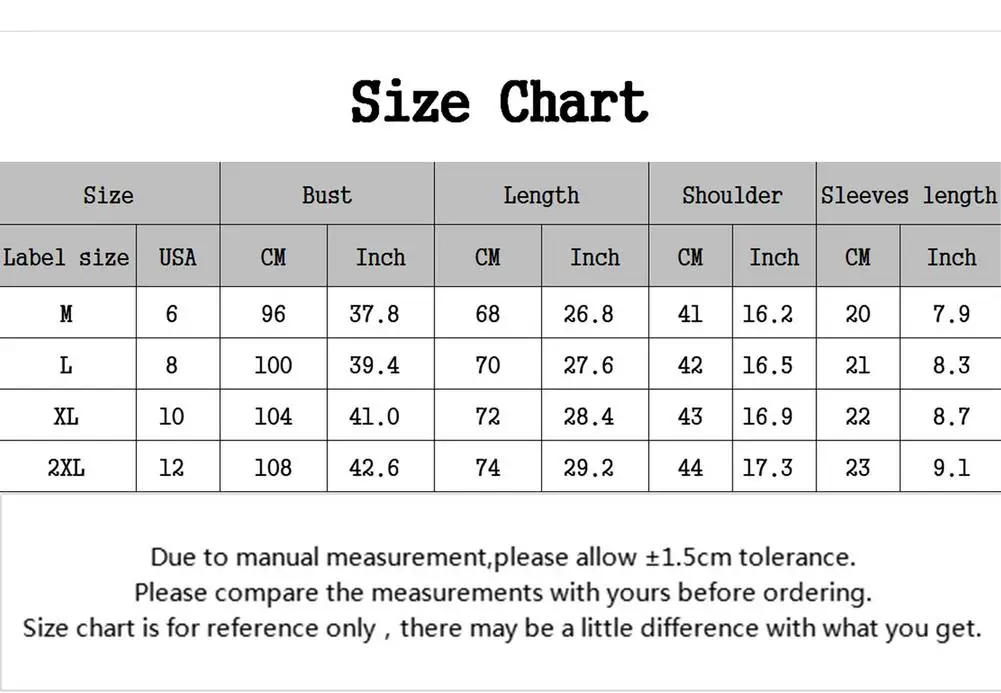1001x693 pixels.
Task: Click the Length column header
Action: click(541, 195)
